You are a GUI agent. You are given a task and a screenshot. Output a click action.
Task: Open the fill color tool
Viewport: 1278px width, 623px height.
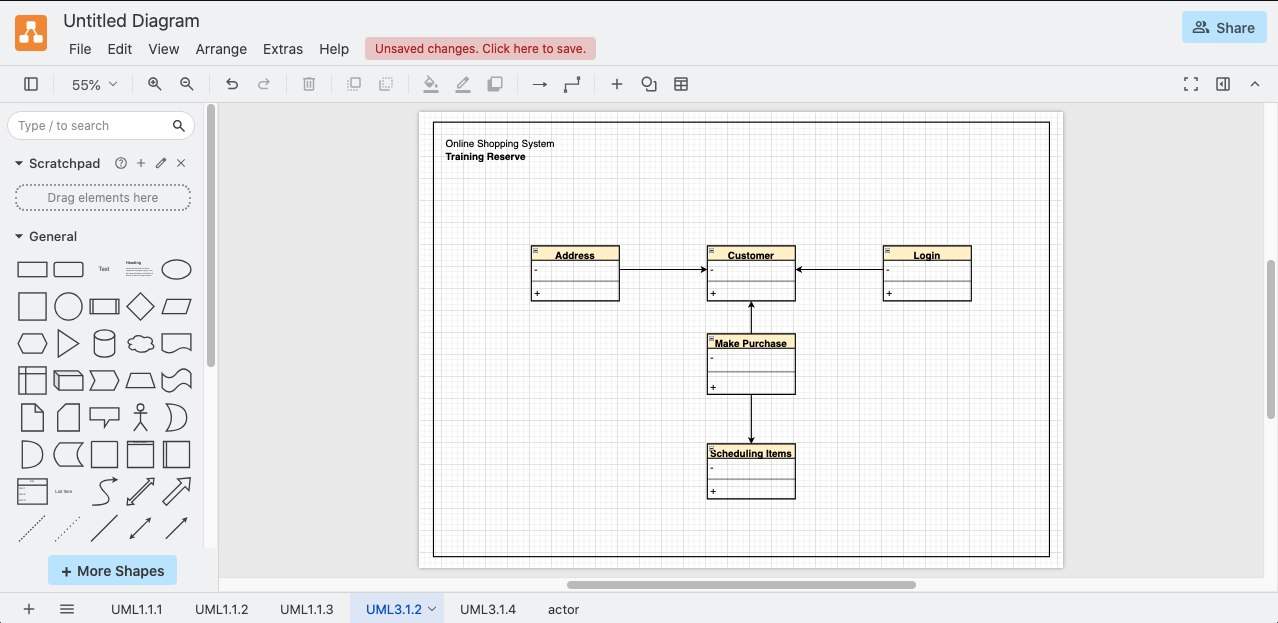click(431, 85)
